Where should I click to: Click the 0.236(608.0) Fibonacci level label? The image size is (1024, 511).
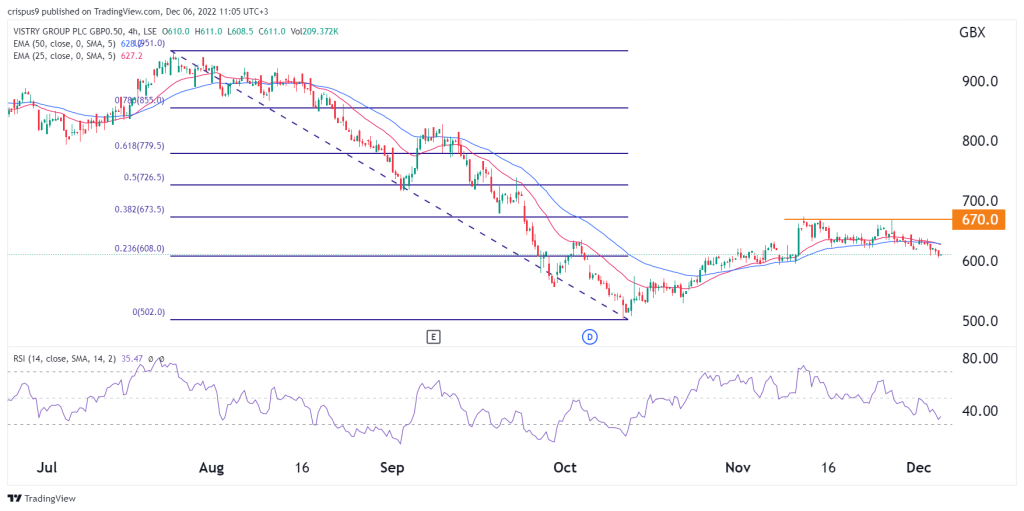click(x=138, y=249)
